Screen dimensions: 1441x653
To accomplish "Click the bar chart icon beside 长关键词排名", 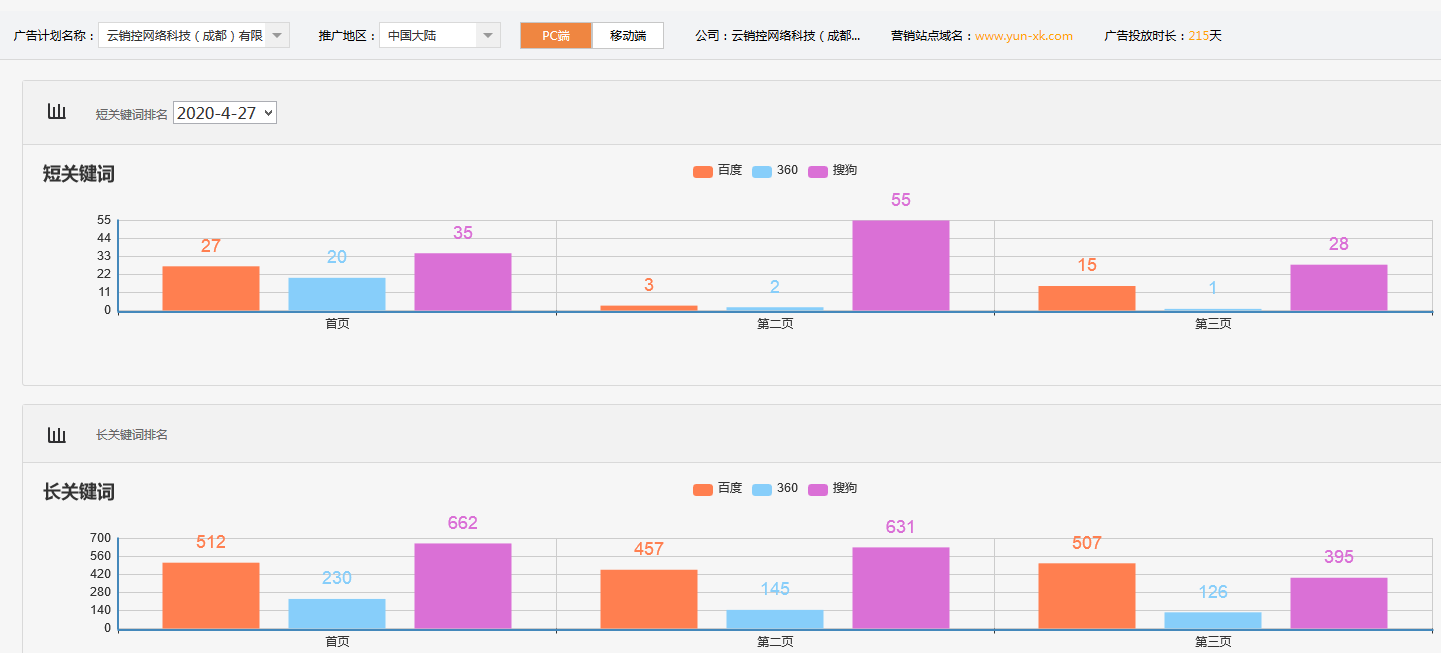I will [x=57, y=434].
